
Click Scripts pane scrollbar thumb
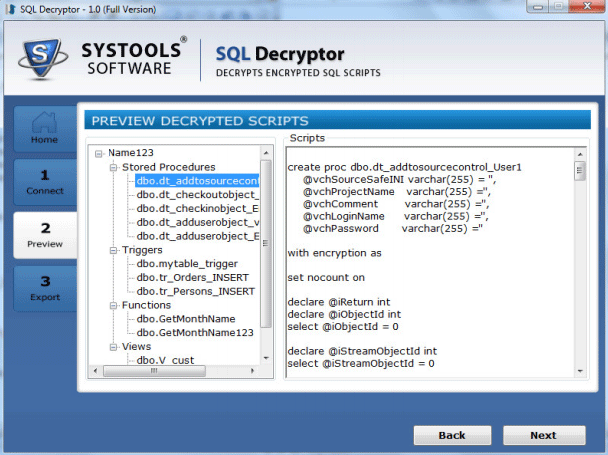pyautogui.click(x=580, y=171)
